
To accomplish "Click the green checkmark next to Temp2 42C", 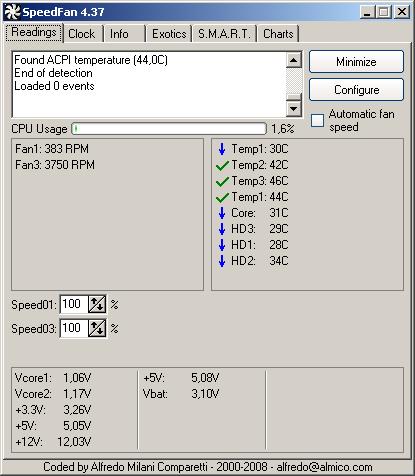I will 222,165.
